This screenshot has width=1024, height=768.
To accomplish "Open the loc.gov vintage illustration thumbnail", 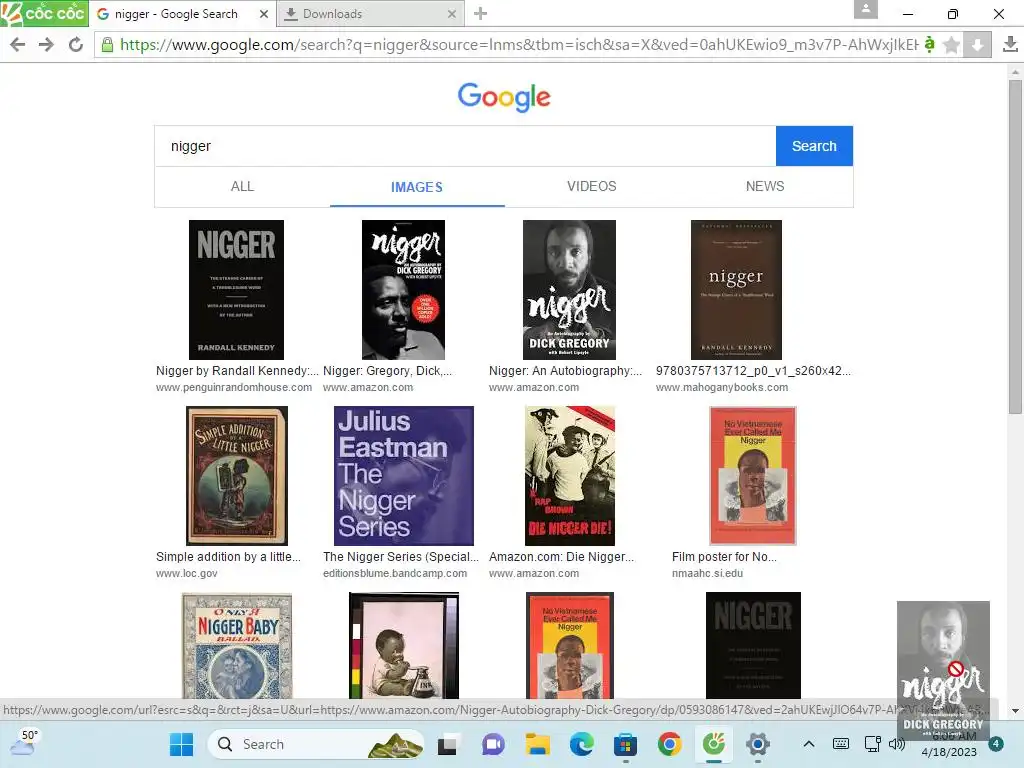I will 236,476.
